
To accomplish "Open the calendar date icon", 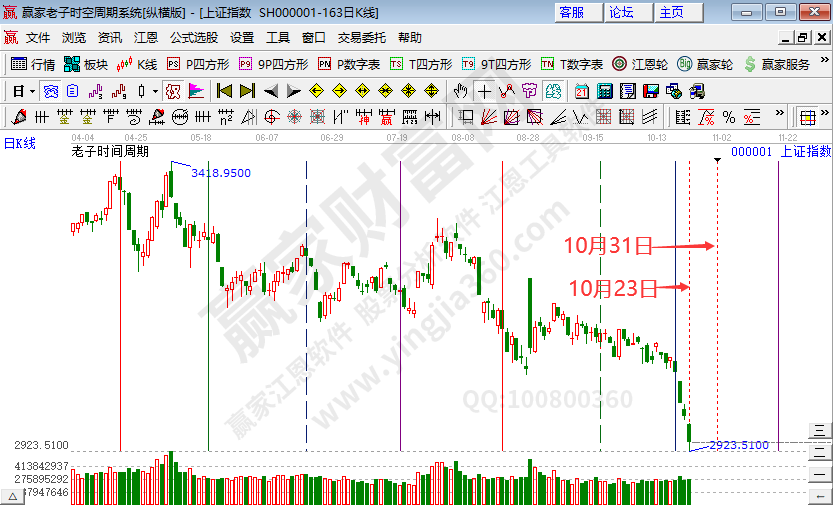I will pyautogui.click(x=581, y=91).
